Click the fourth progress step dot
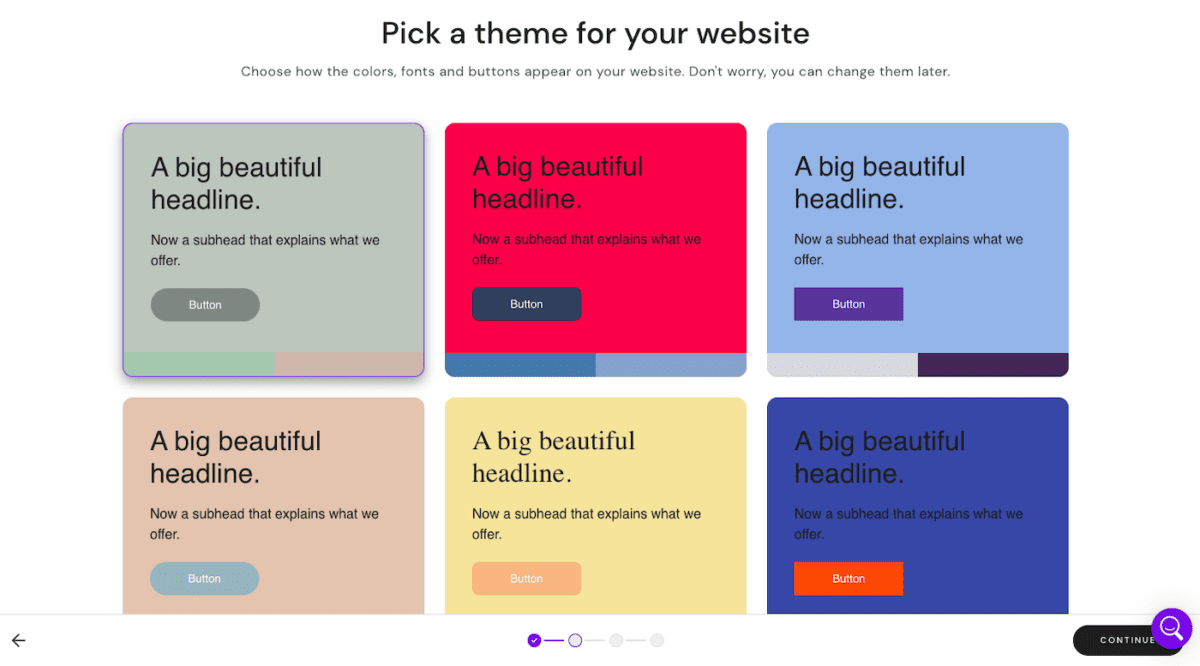Screen dimensions: 1200x666 (656, 640)
